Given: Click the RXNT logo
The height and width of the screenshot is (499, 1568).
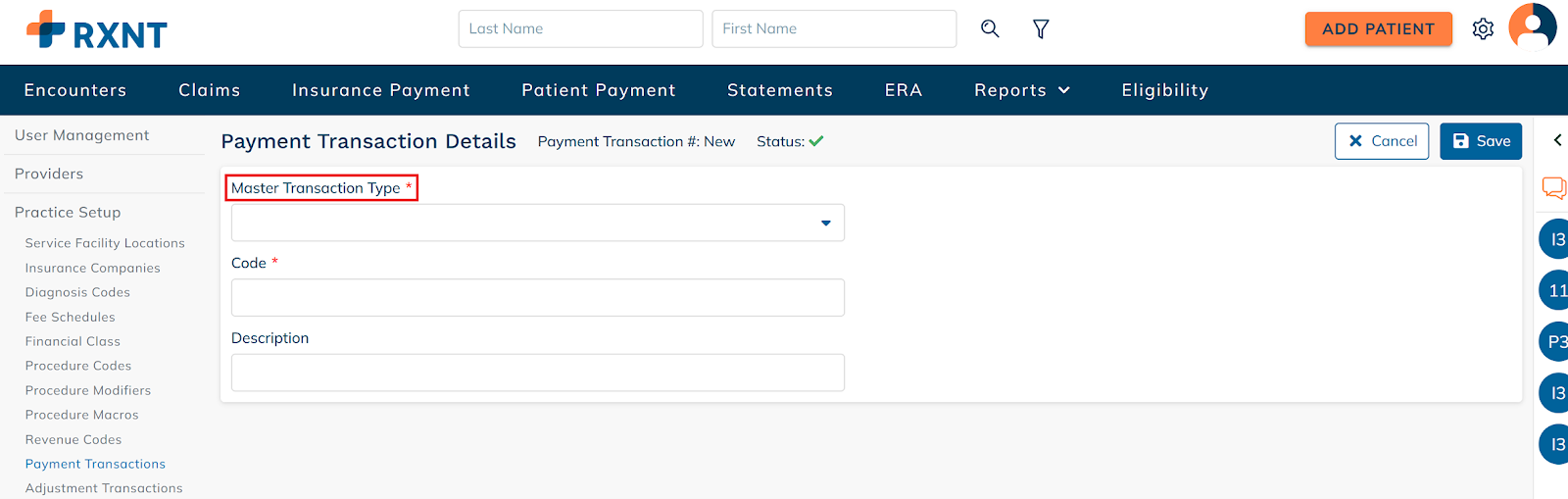Looking at the screenshot, I should 97,30.
